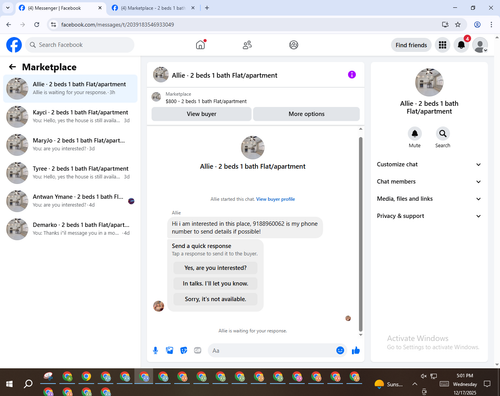Click the More options button

[x=306, y=114]
